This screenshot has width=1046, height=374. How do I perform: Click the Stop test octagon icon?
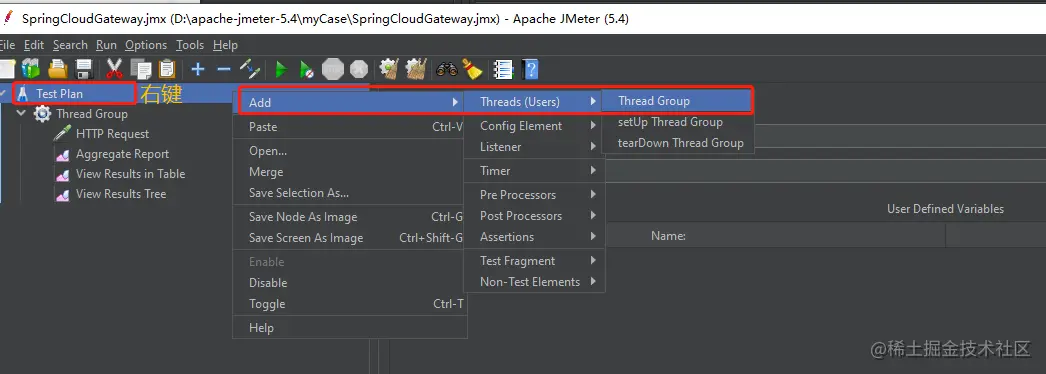pos(333,69)
